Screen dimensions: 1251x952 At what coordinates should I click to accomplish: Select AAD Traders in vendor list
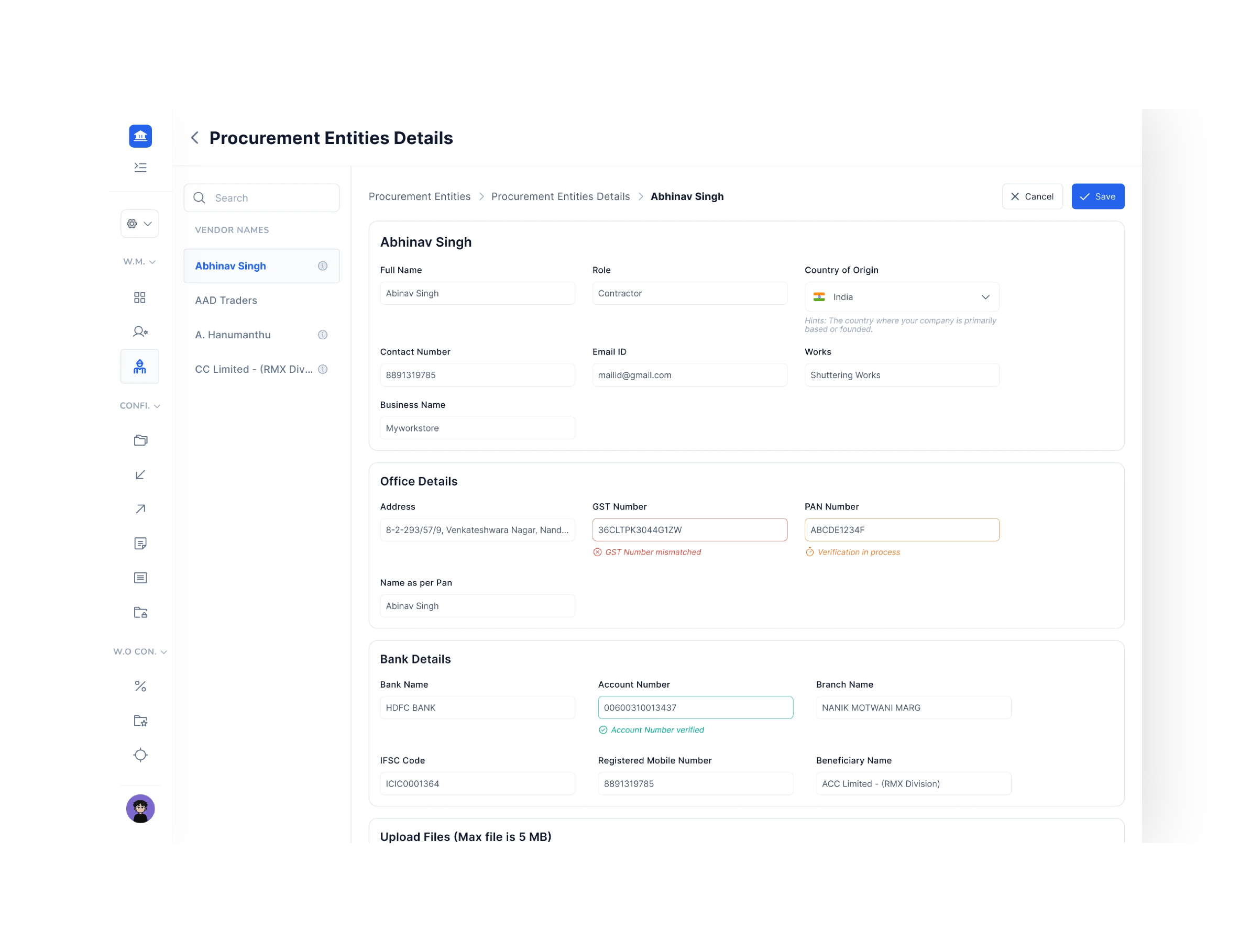(261, 301)
